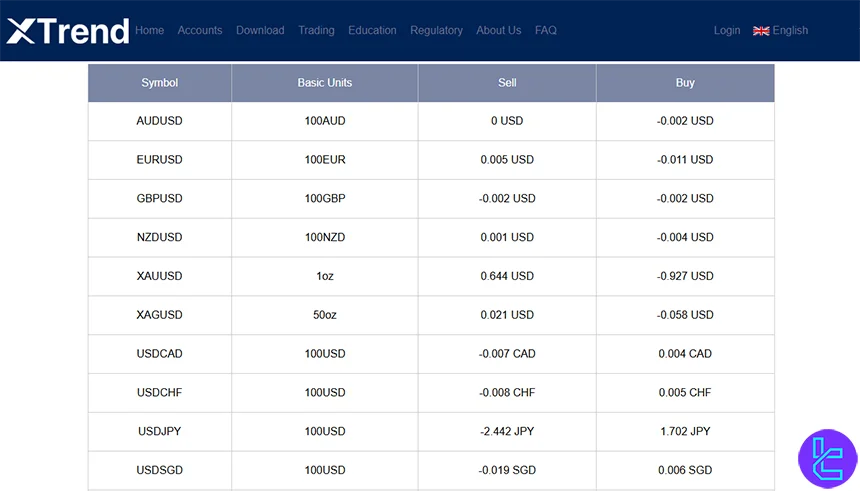Screen dimensions: 860x491
Task: Go to the Download page
Action: coord(260,31)
